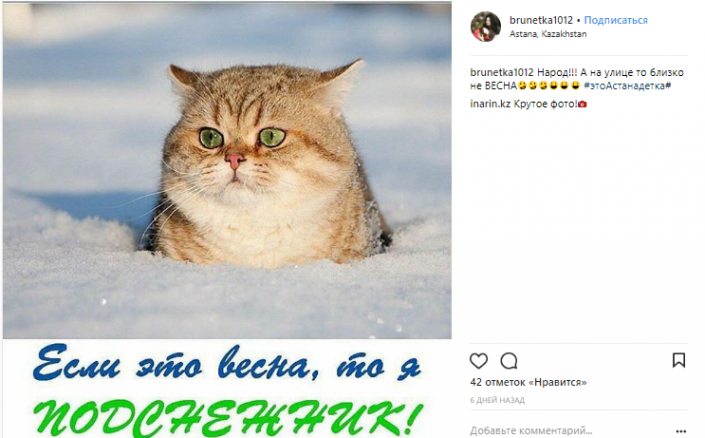Click the smiley emoji row after ВЕСНА
The image size is (705, 438).
tap(549, 85)
